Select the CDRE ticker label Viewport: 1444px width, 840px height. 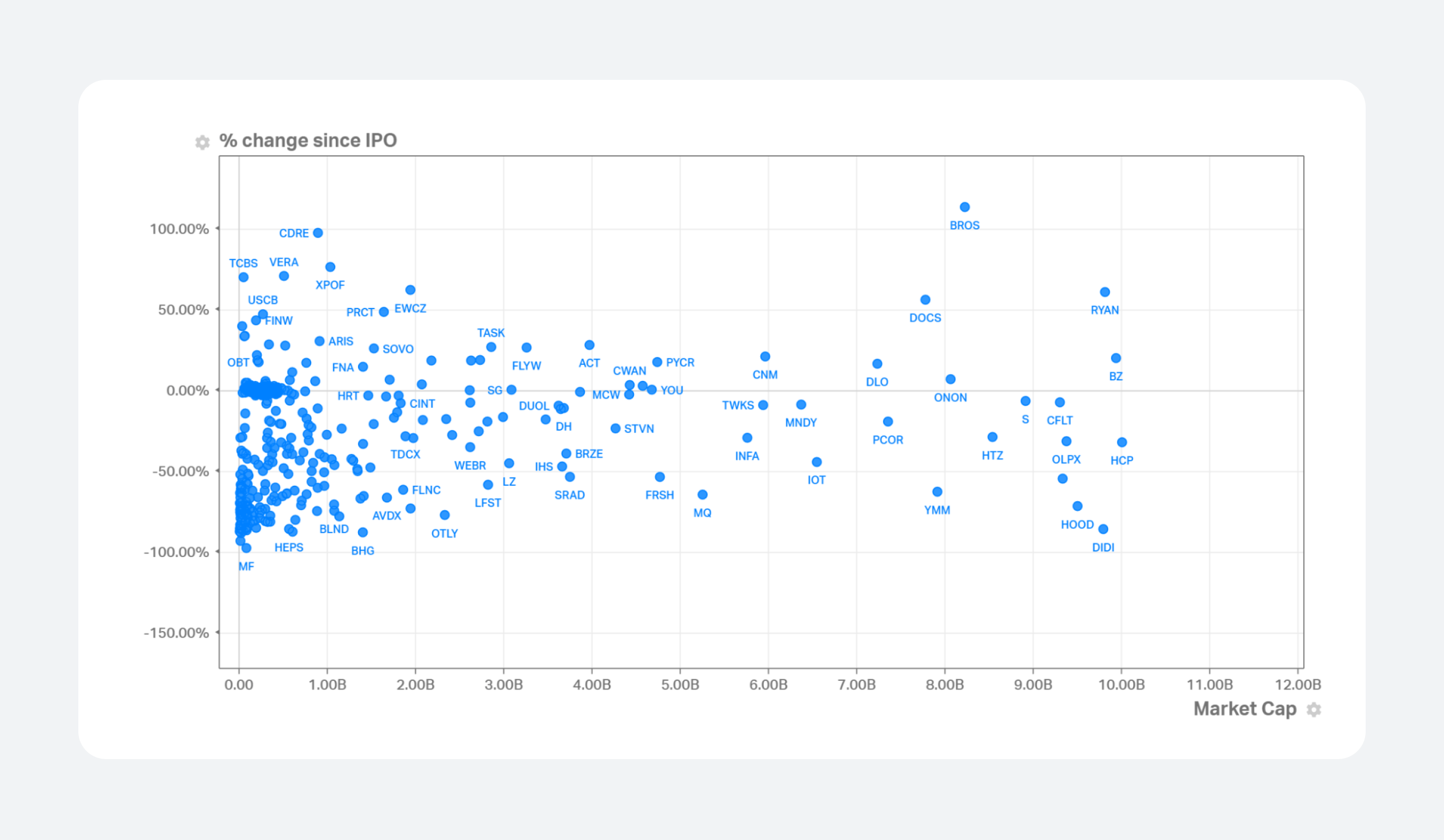(x=294, y=233)
